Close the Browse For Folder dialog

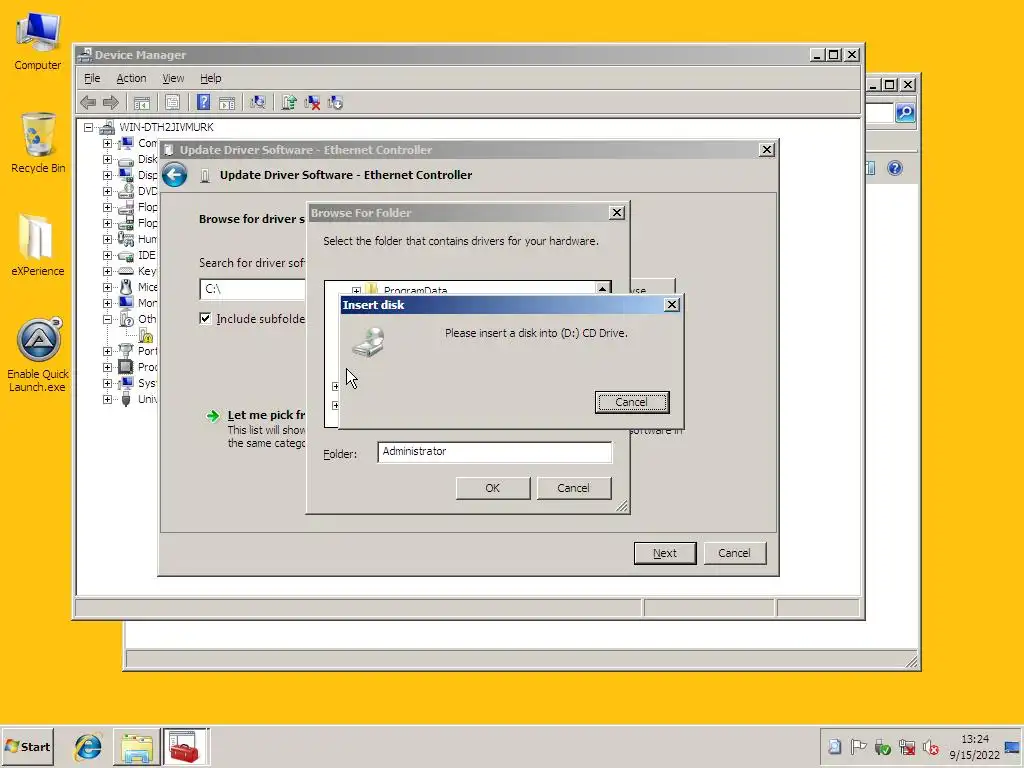click(x=616, y=213)
